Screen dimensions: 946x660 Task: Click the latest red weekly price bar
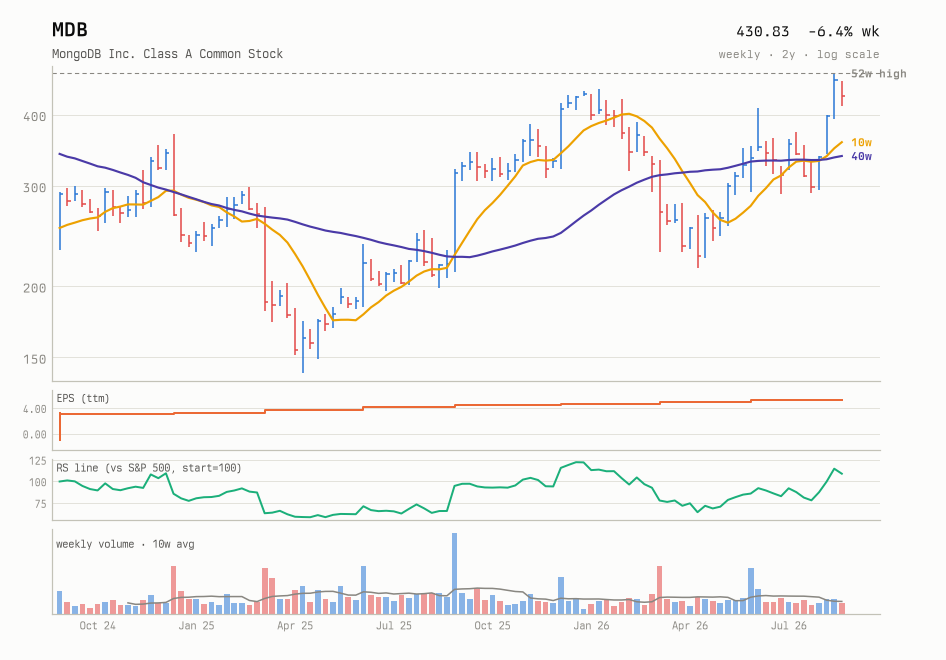[842, 94]
